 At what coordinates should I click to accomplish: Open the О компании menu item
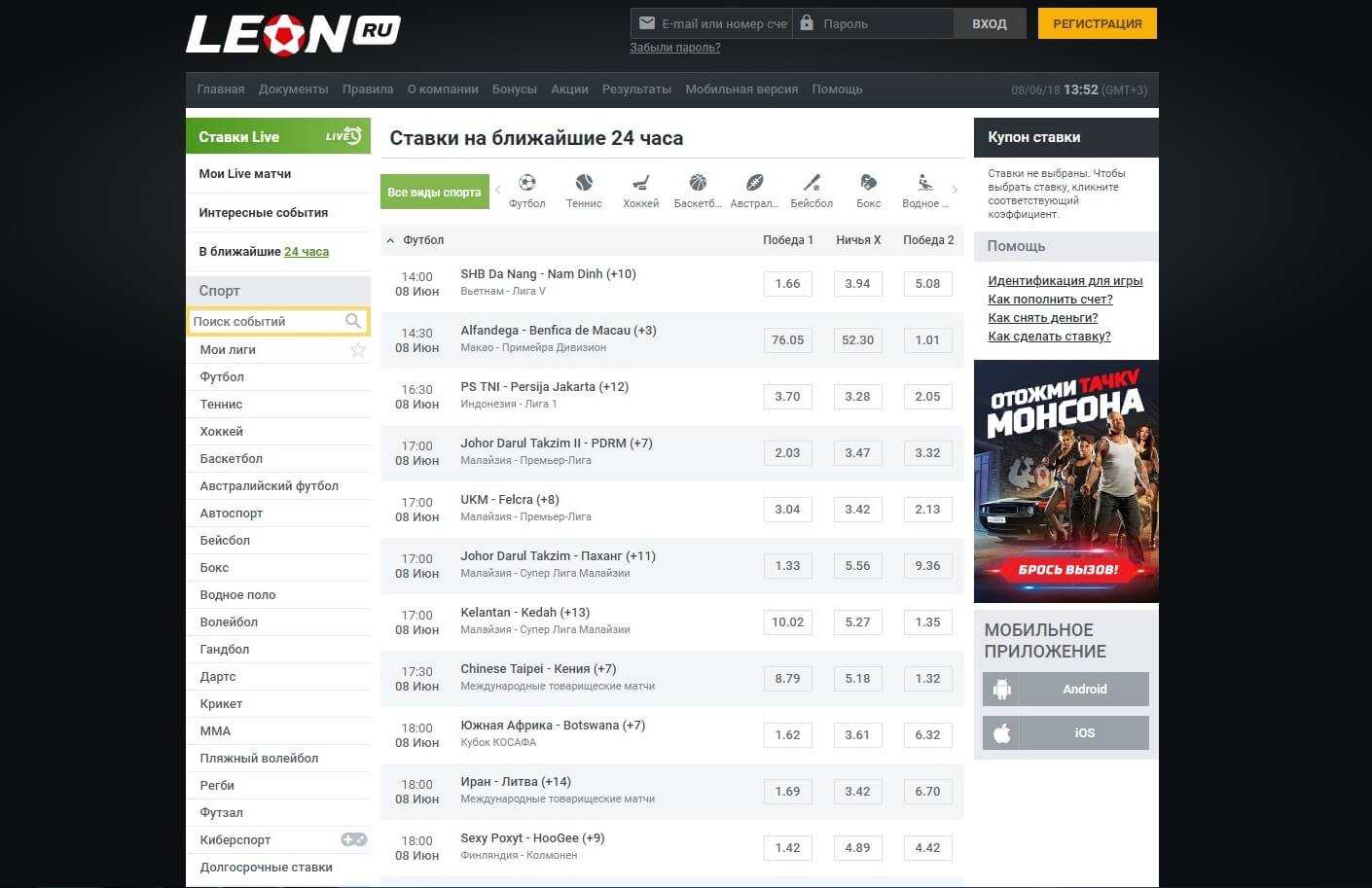coord(443,89)
